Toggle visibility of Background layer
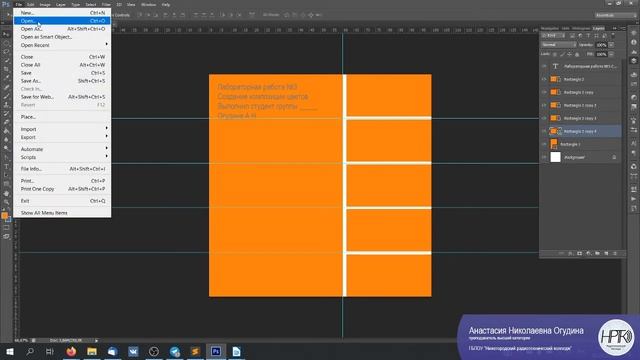The image size is (640, 360). [544, 157]
